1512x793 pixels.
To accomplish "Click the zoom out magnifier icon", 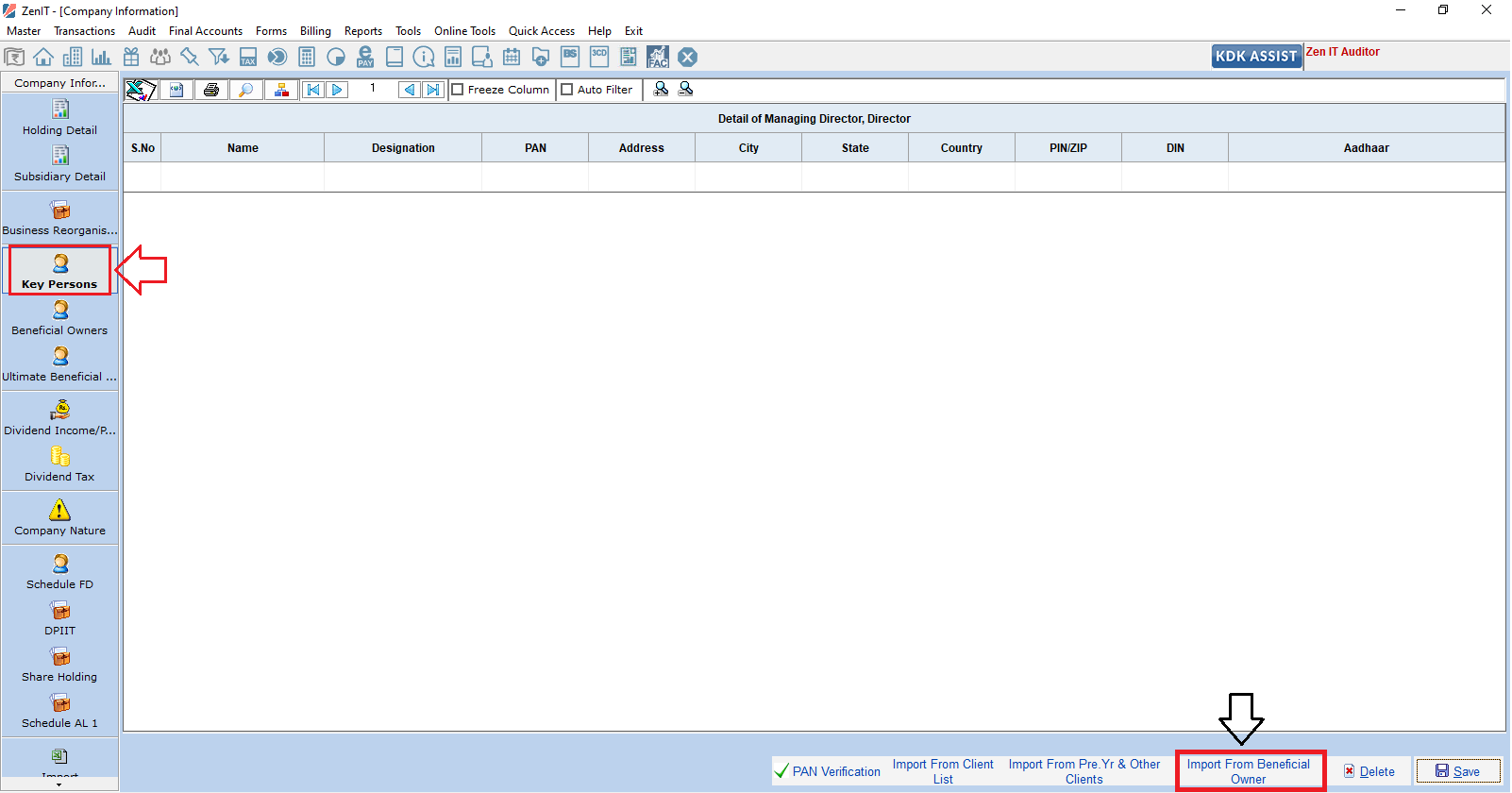I will (686, 89).
